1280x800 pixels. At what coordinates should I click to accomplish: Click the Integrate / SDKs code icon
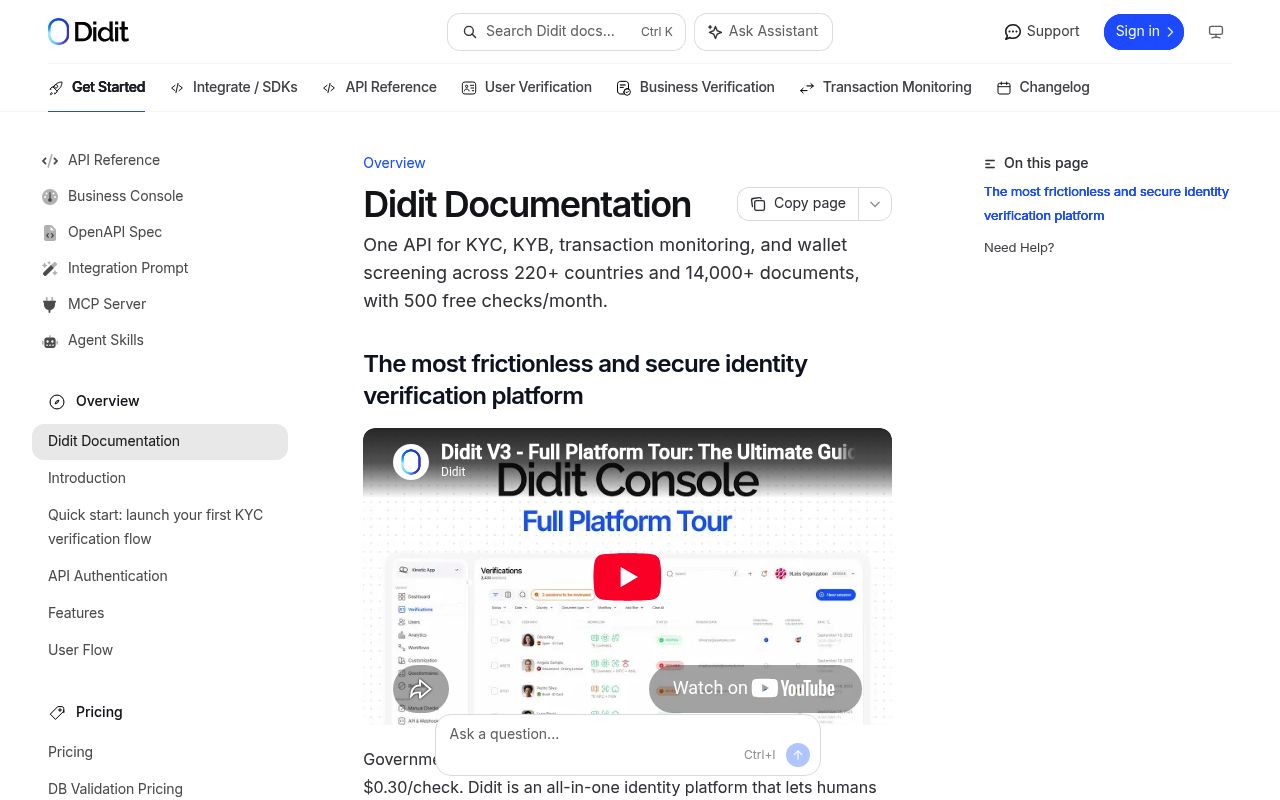177,88
